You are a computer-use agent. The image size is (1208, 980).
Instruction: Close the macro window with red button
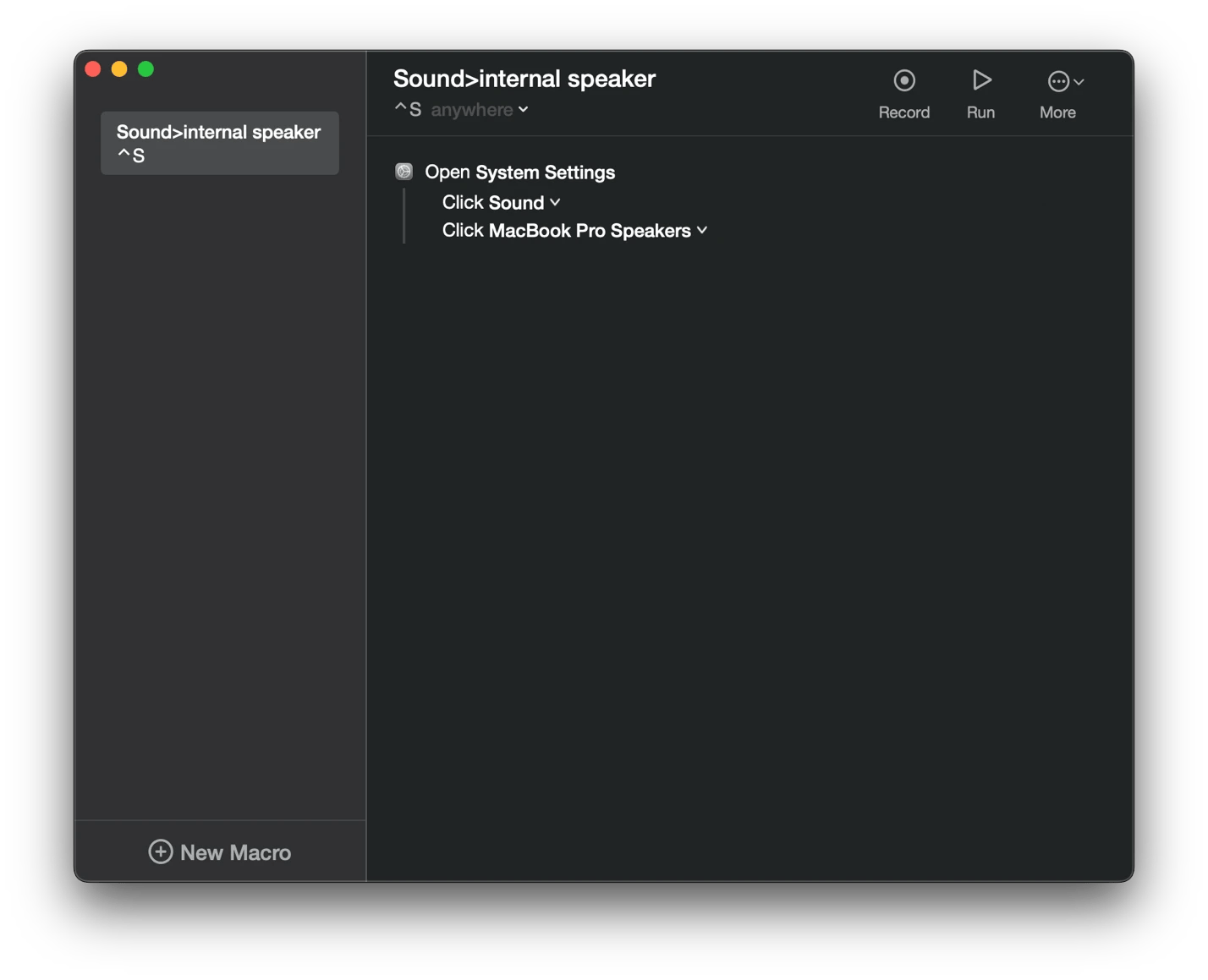[x=93, y=69]
